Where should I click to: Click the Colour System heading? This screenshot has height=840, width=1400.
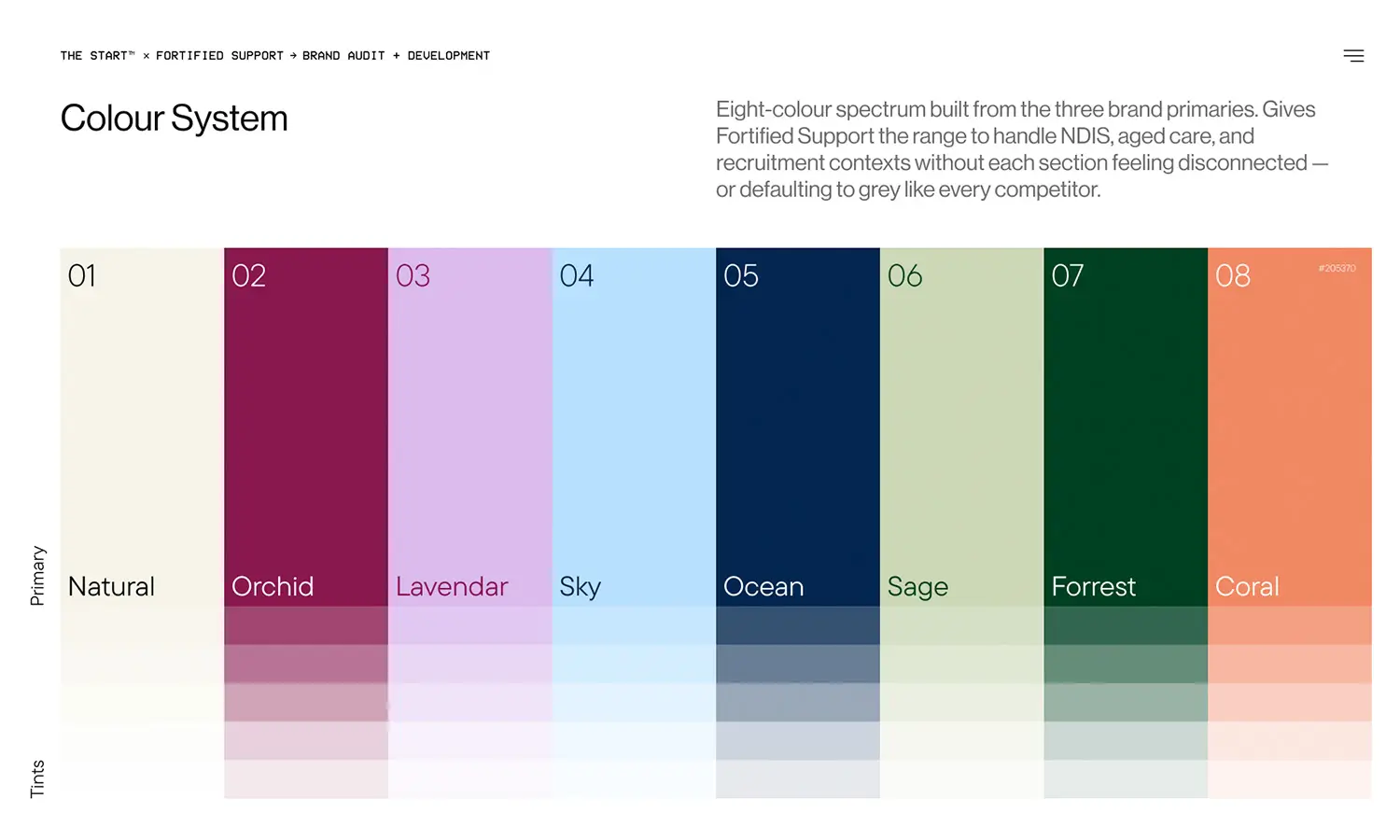tap(175, 119)
